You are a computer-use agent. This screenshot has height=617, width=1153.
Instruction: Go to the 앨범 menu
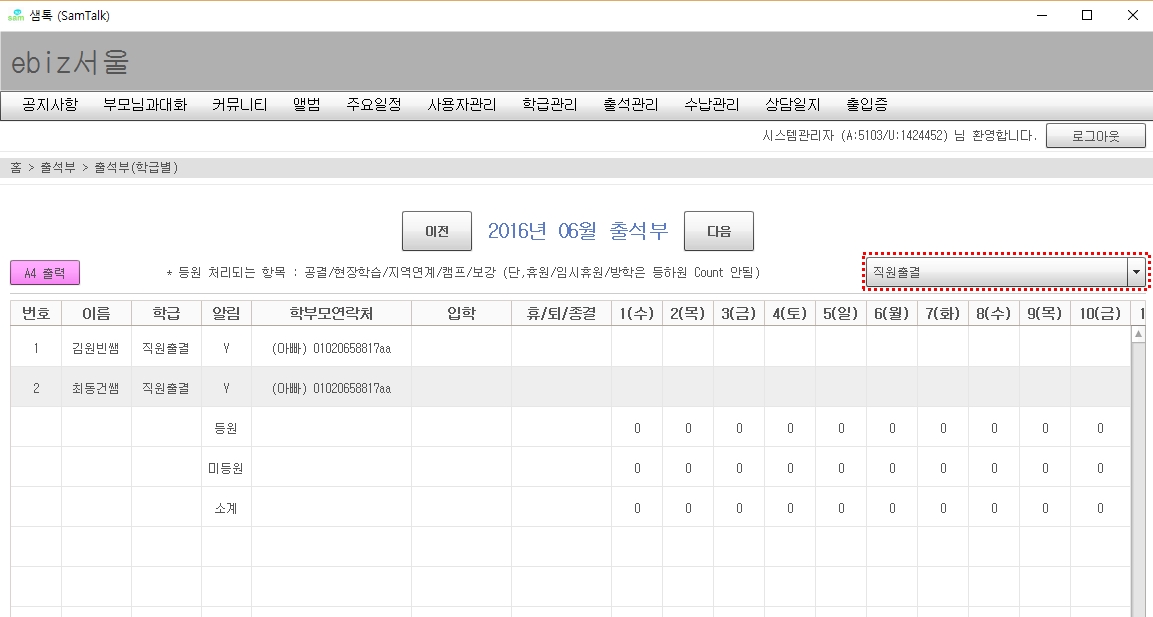click(x=307, y=104)
